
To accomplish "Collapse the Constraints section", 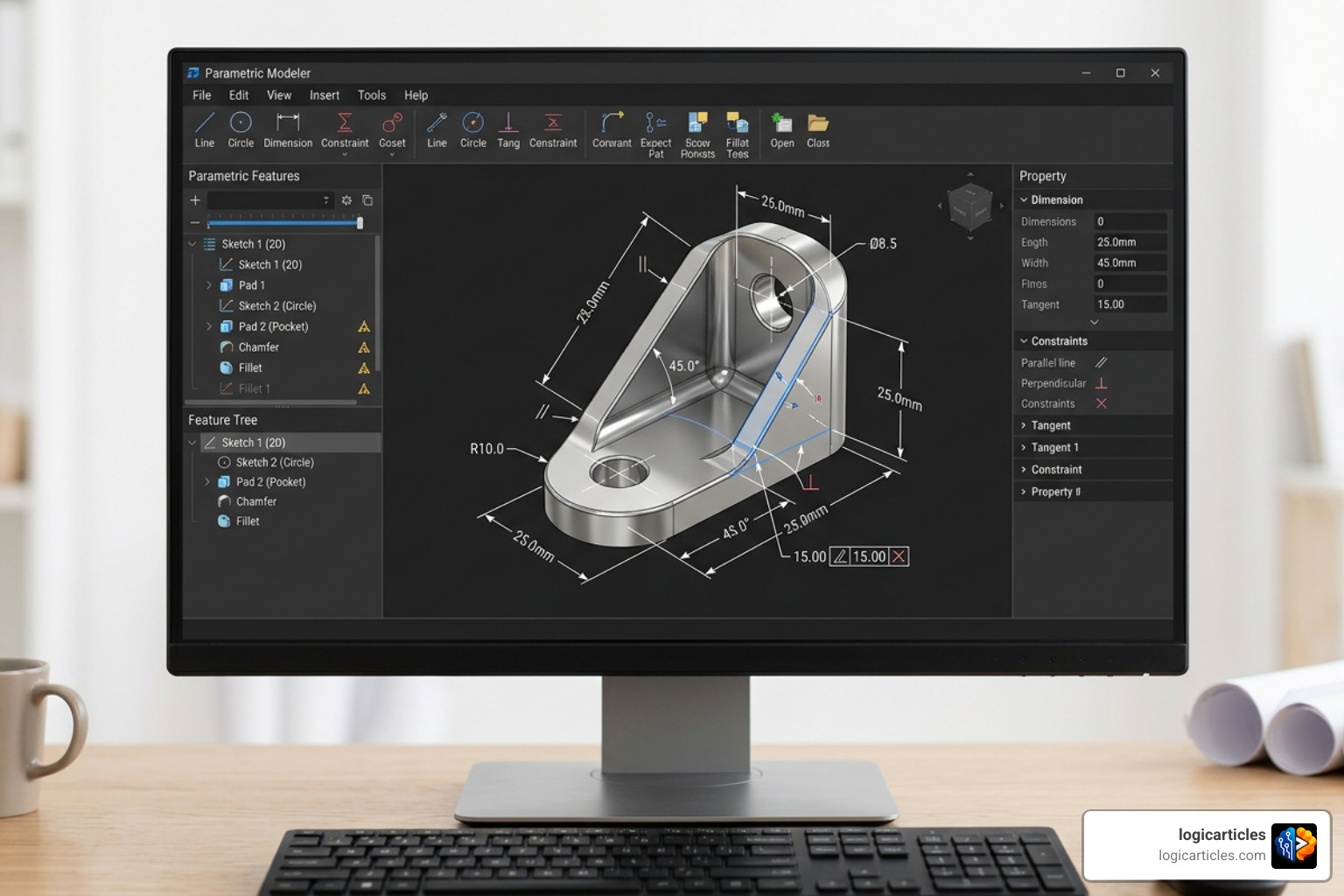I will tap(1024, 341).
